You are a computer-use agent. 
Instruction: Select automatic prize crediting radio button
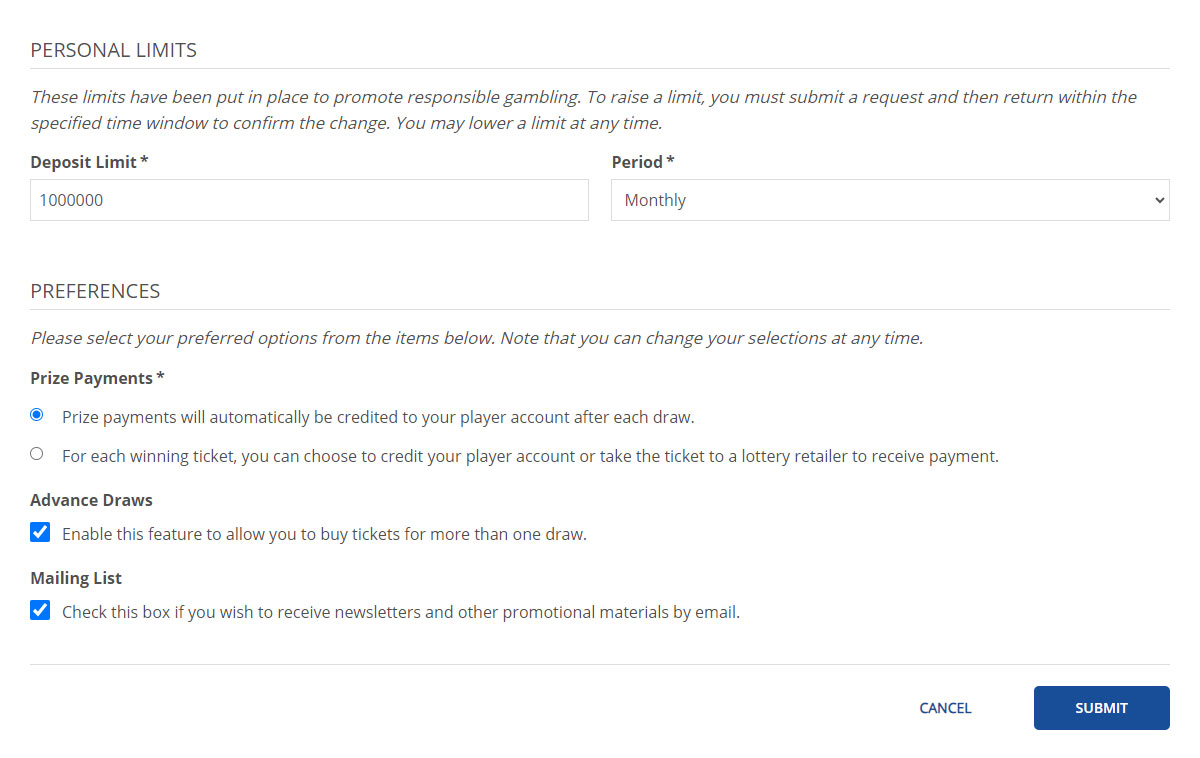coord(37,415)
